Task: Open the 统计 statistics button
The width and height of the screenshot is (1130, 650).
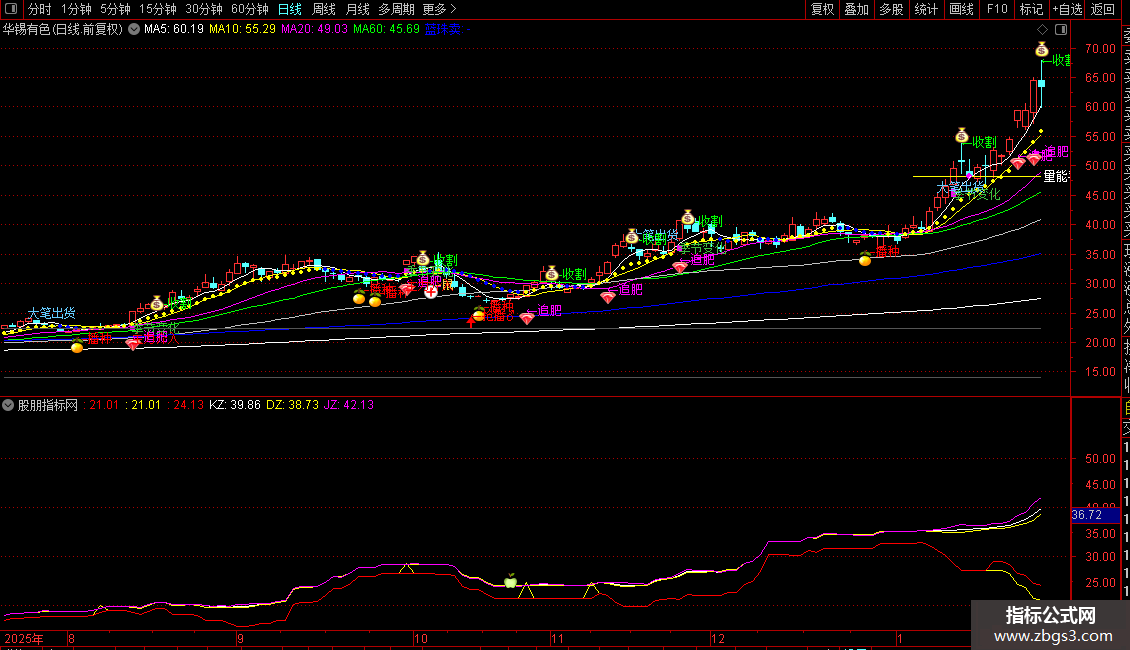Action: click(x=926, y=9)
